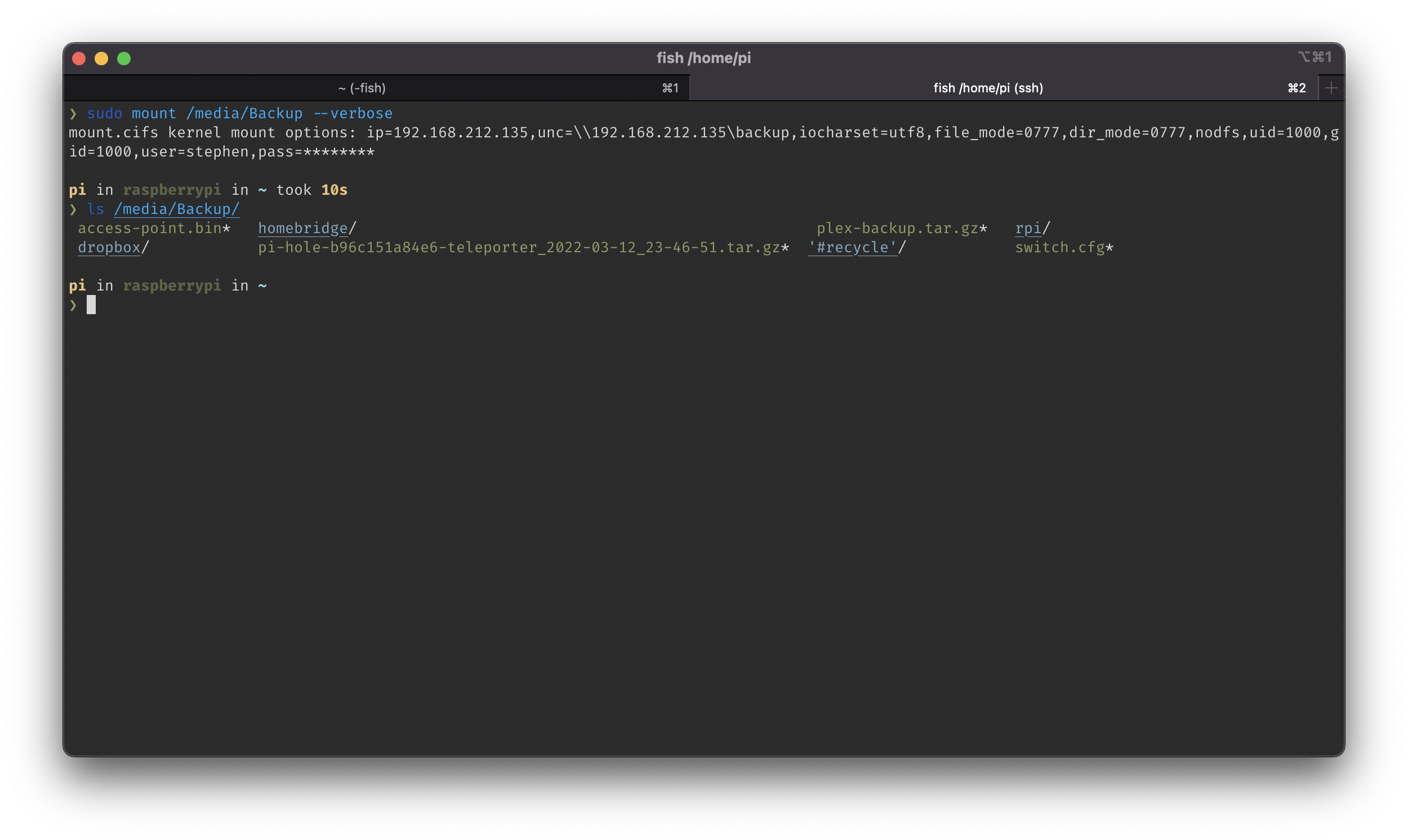Click the switch.cfg file name

(x=1059, y=247)
